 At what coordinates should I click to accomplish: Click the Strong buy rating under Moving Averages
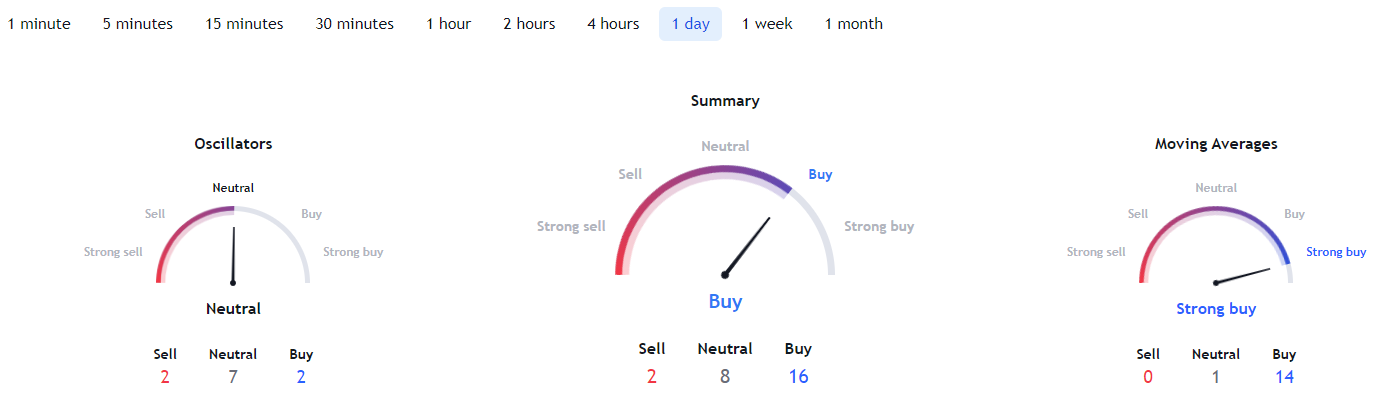(x=1216, y=309)
